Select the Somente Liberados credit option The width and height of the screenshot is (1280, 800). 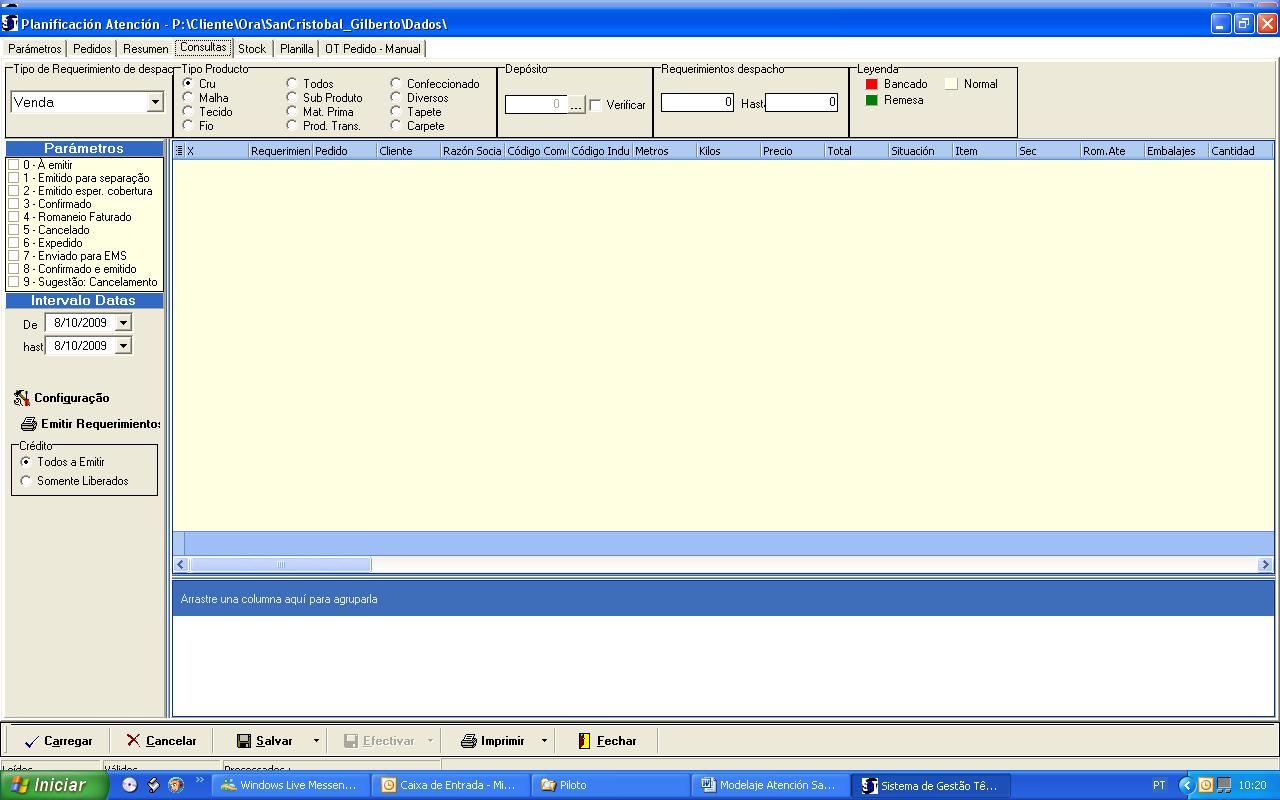click(26, 481)
